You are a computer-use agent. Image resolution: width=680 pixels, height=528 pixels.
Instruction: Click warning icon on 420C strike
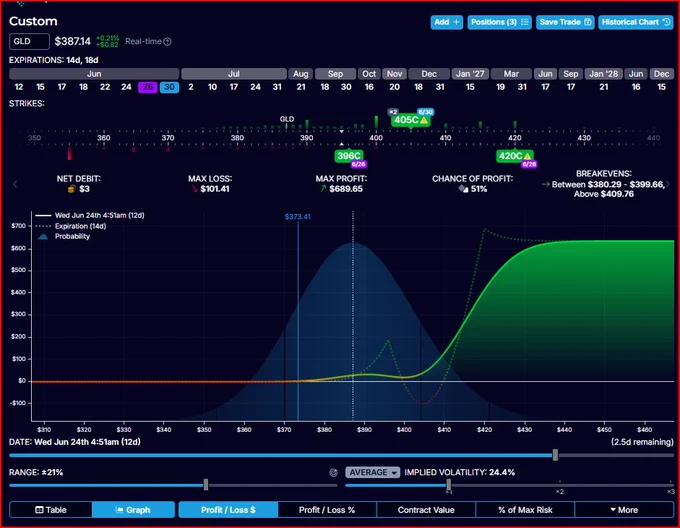(527, 156)
